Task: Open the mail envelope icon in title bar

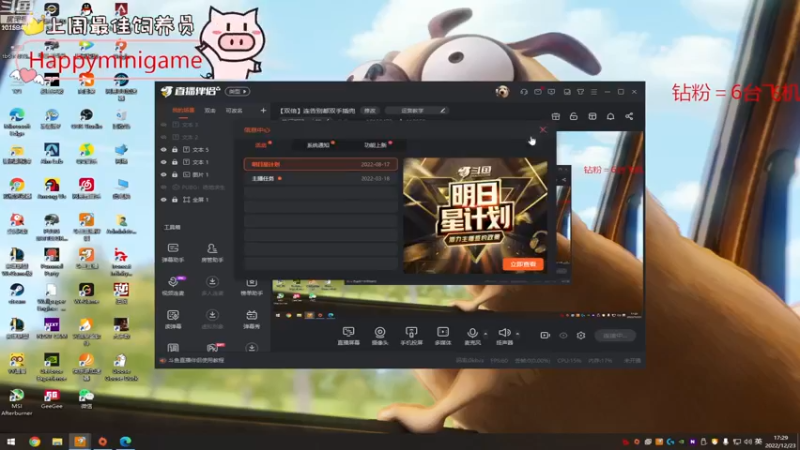Action: [538, 92]
